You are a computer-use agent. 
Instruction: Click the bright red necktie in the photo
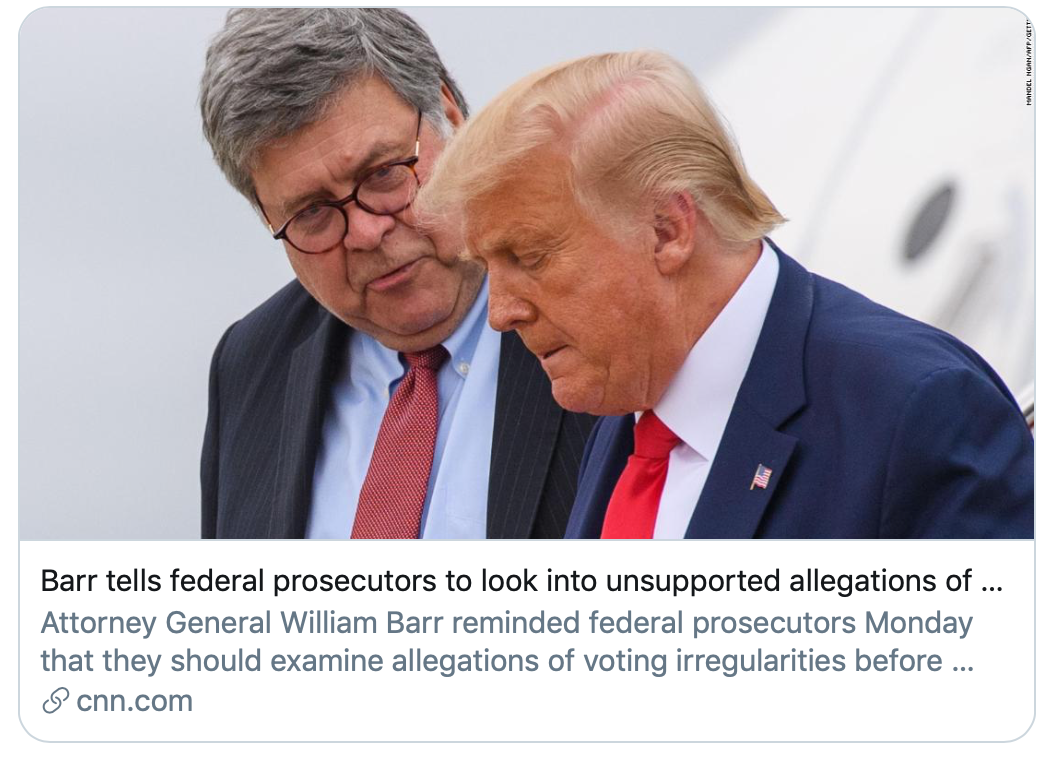[637, 476]
